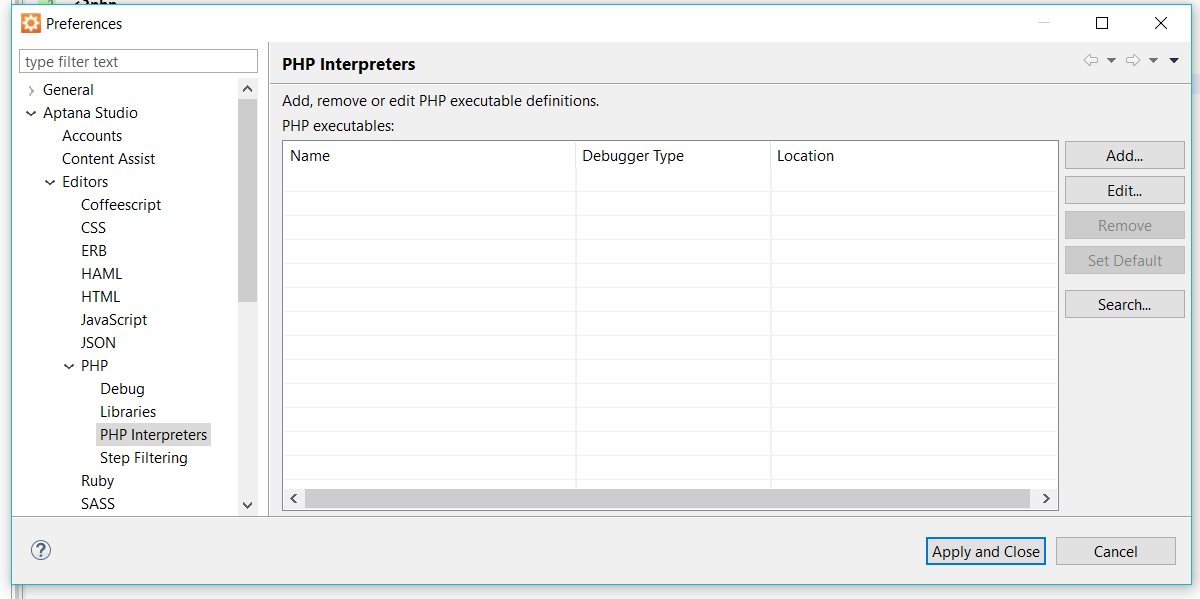Go back using the left arrow icon

(1091, 61)
